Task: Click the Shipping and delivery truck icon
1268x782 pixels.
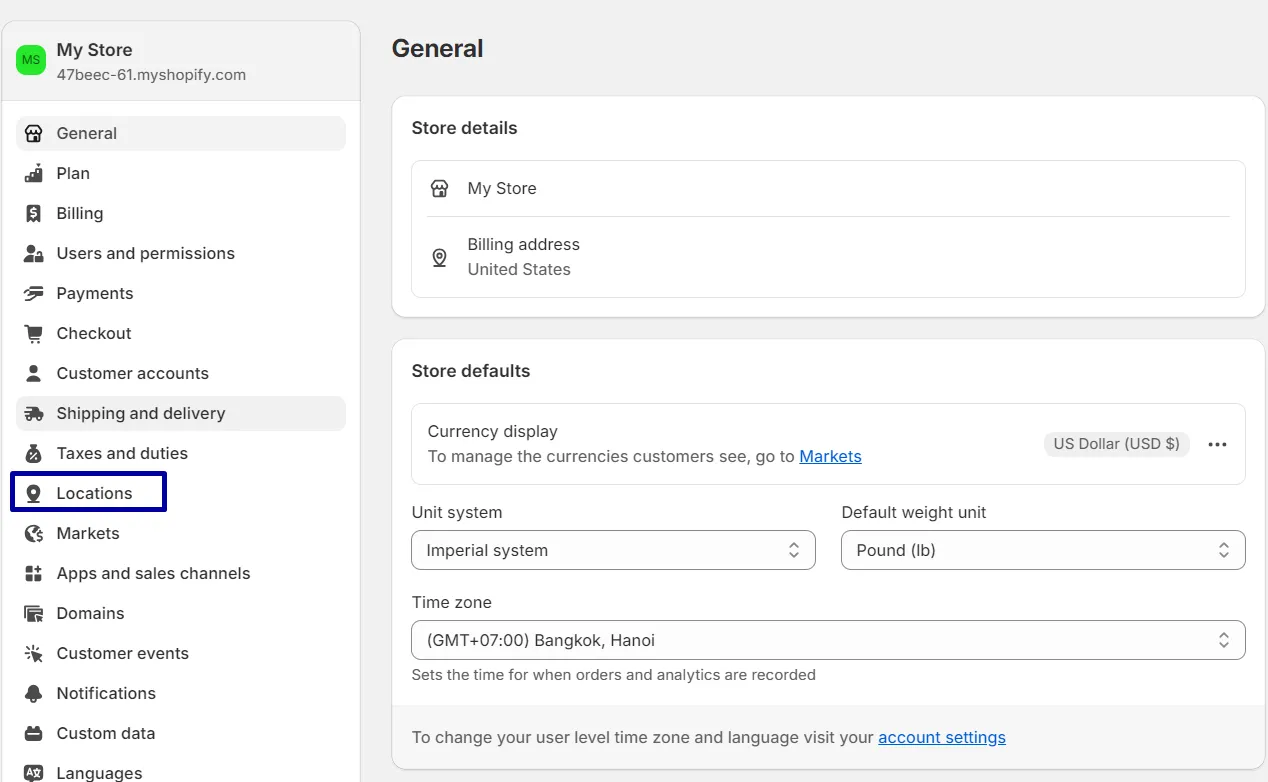Action: (34, 413)
